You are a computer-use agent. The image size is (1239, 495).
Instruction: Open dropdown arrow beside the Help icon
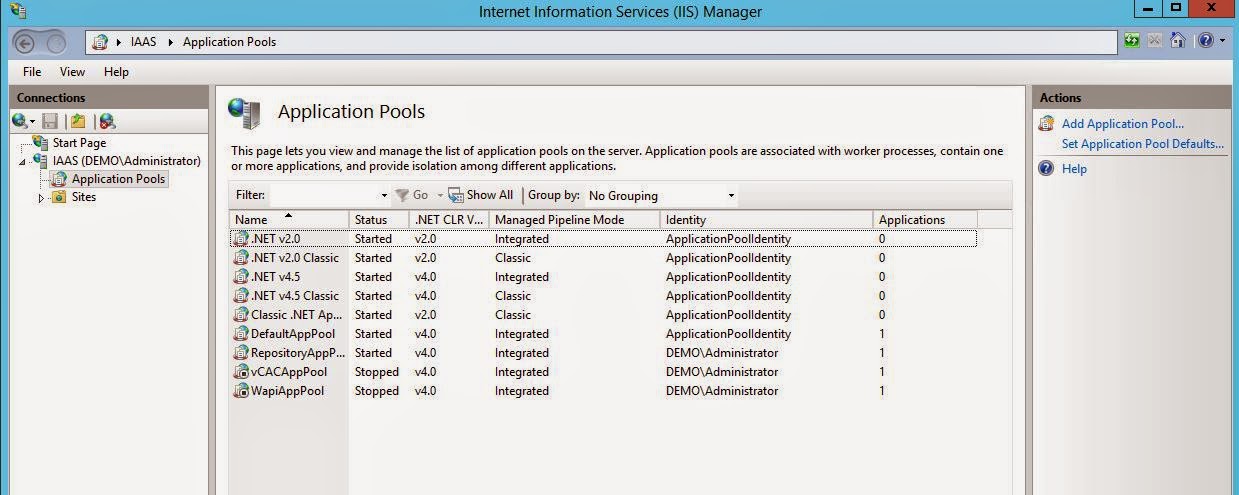[x=1221, y=42]
